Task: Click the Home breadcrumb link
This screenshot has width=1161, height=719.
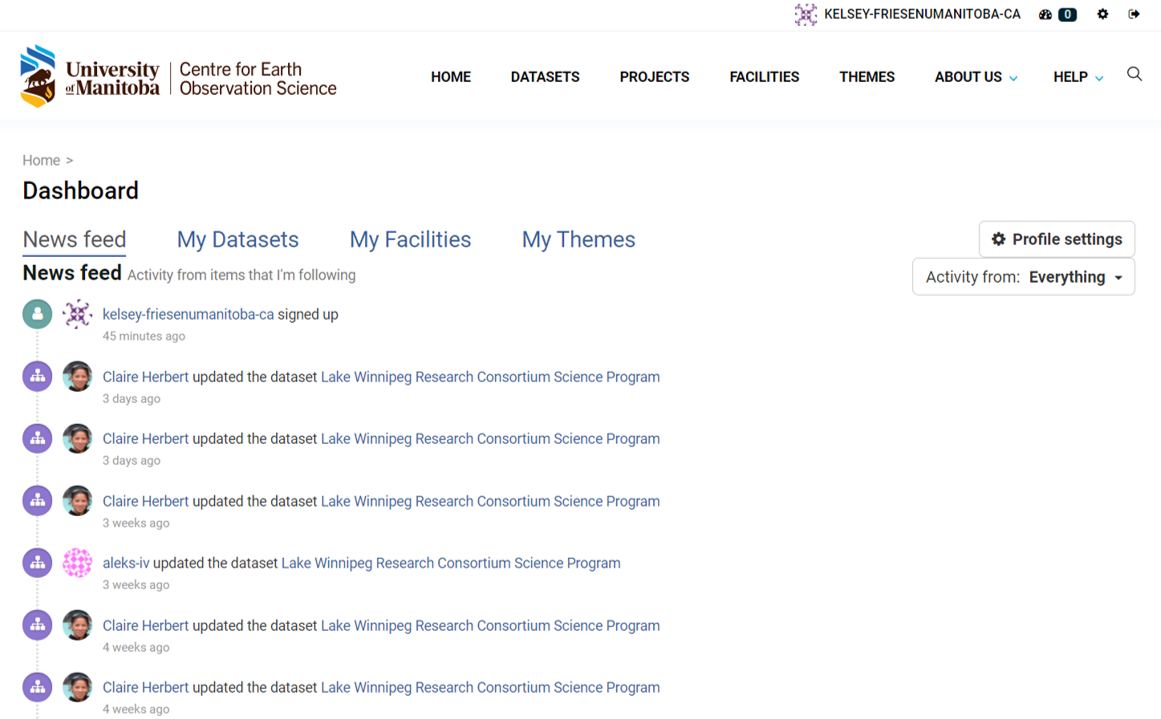Action: pyautogui.click(x=41, y=160)
